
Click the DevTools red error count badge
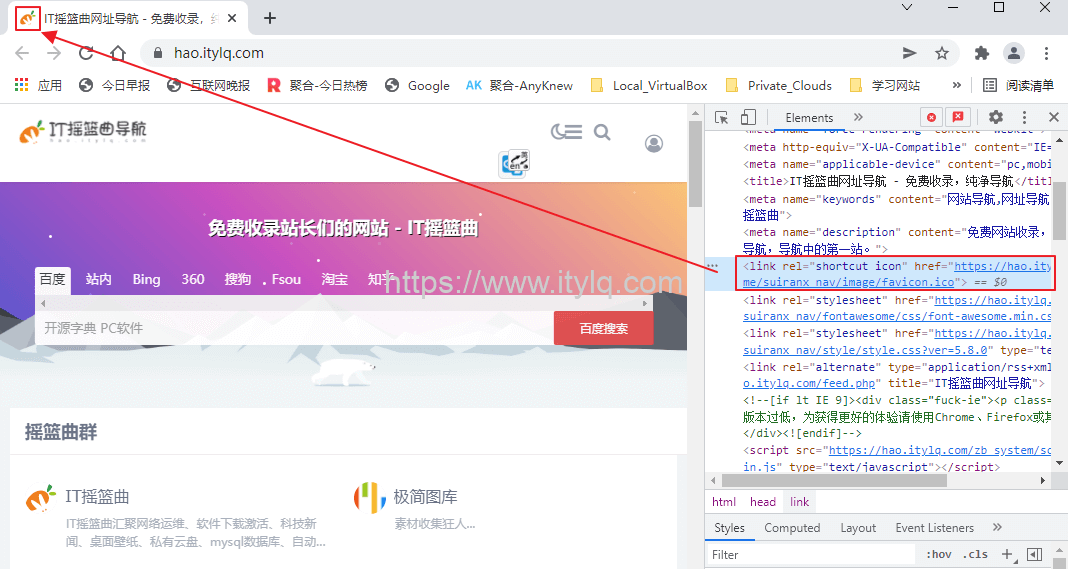(931, 117)
